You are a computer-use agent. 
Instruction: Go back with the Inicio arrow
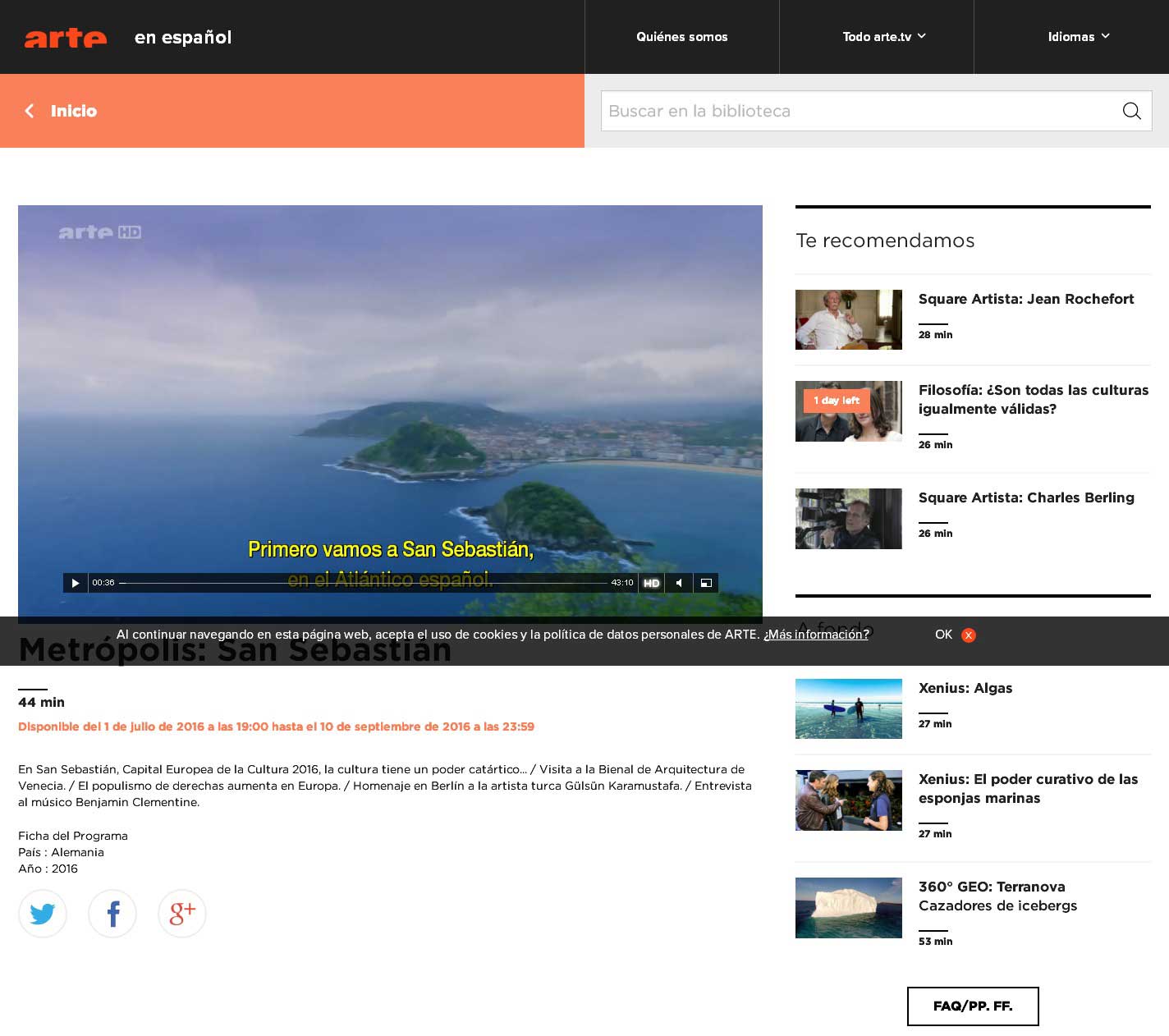coord(30,111)
